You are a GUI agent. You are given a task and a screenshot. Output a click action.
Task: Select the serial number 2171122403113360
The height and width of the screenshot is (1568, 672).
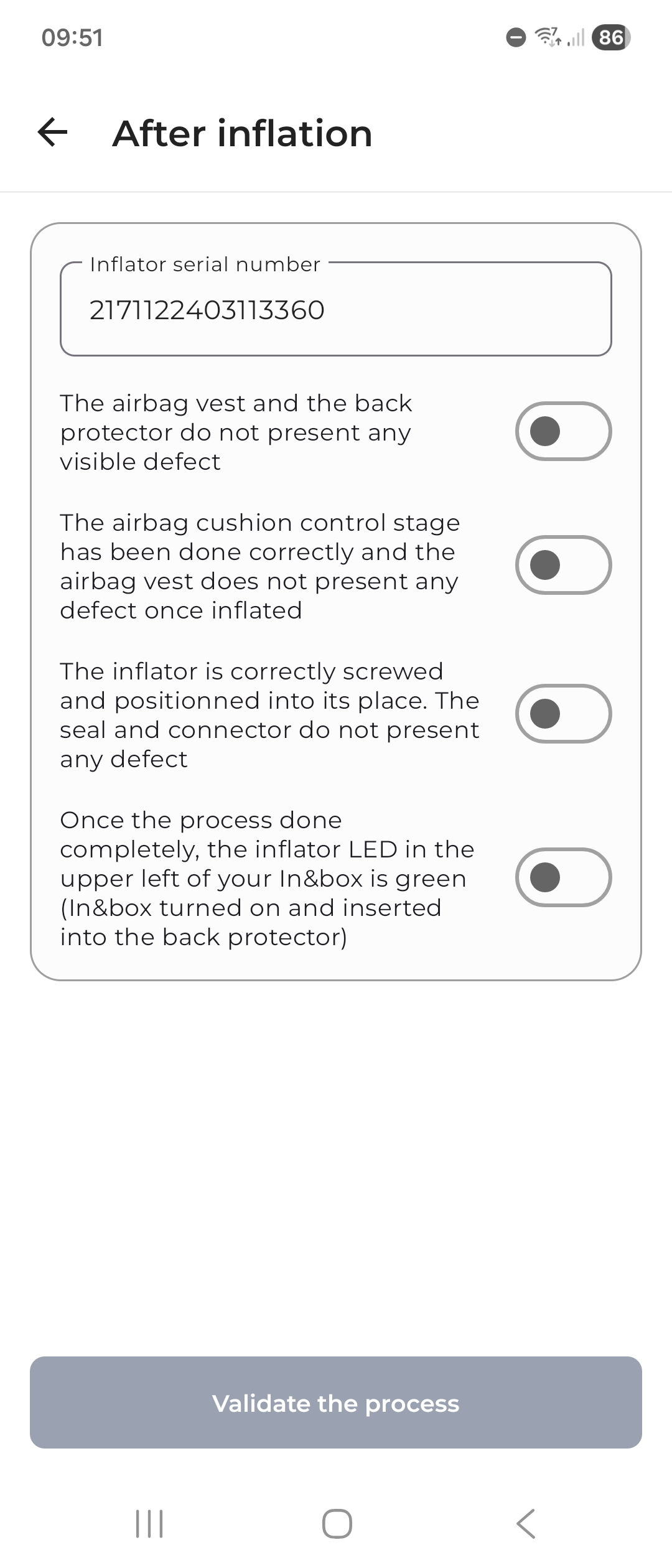point(206,309)
